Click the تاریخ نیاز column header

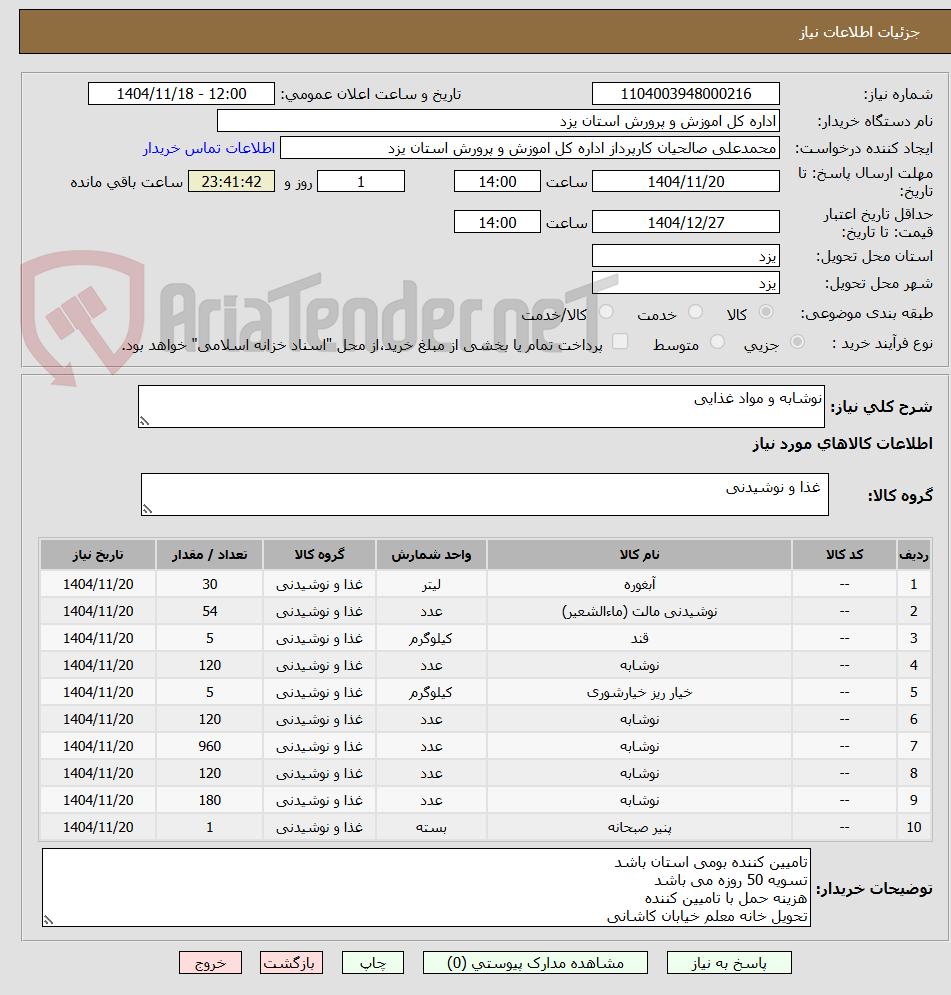tap(98, 555)
